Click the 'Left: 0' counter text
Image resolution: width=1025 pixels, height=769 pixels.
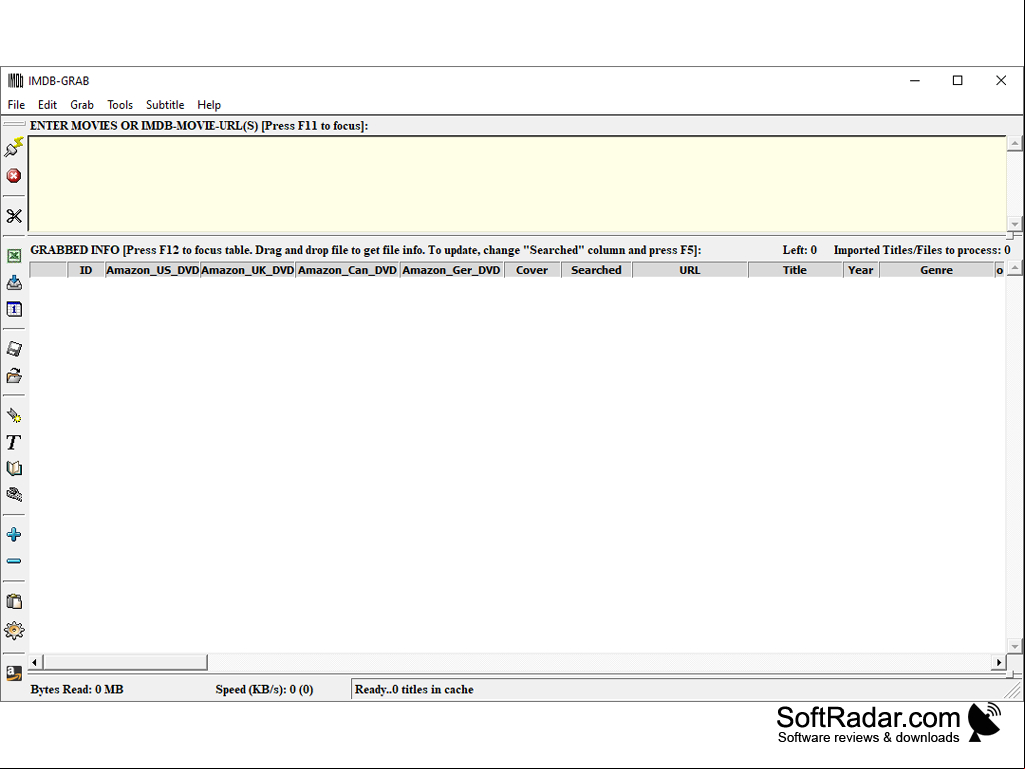799,250
